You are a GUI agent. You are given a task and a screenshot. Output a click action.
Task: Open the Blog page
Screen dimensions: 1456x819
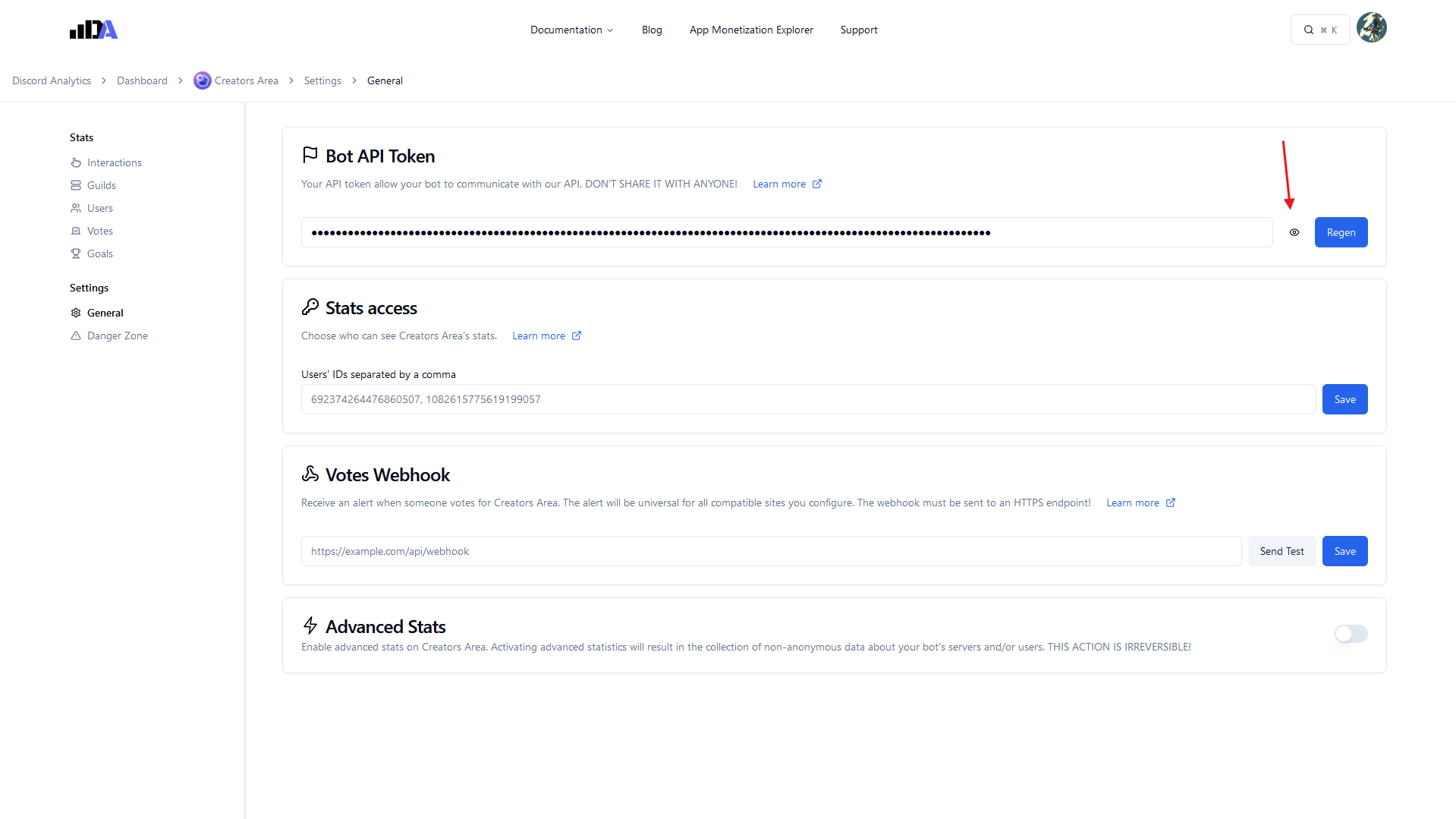[652, 30]
